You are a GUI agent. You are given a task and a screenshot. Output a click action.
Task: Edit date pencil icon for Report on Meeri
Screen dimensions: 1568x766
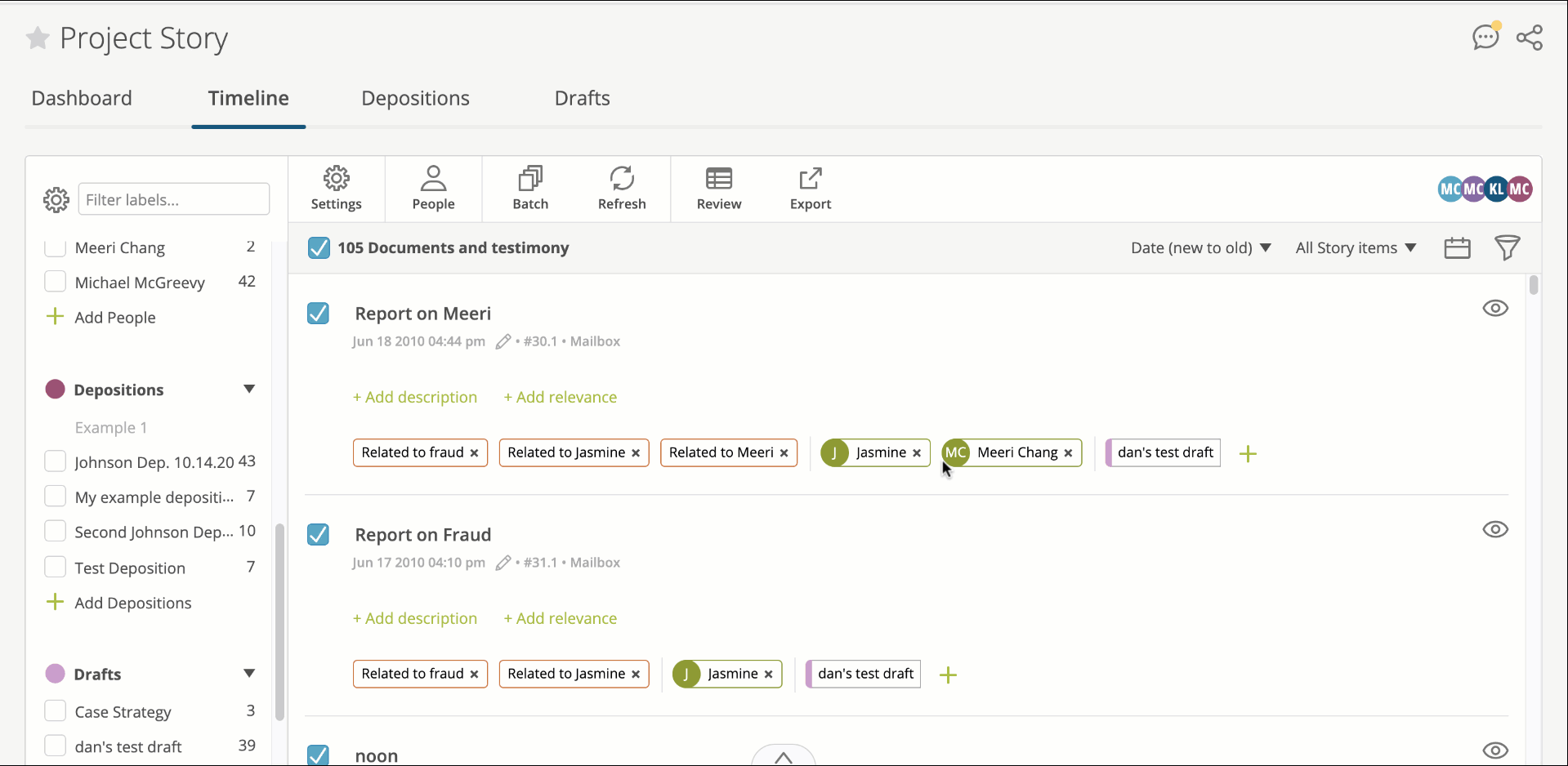pyautogui.click(x=503, y=341)
